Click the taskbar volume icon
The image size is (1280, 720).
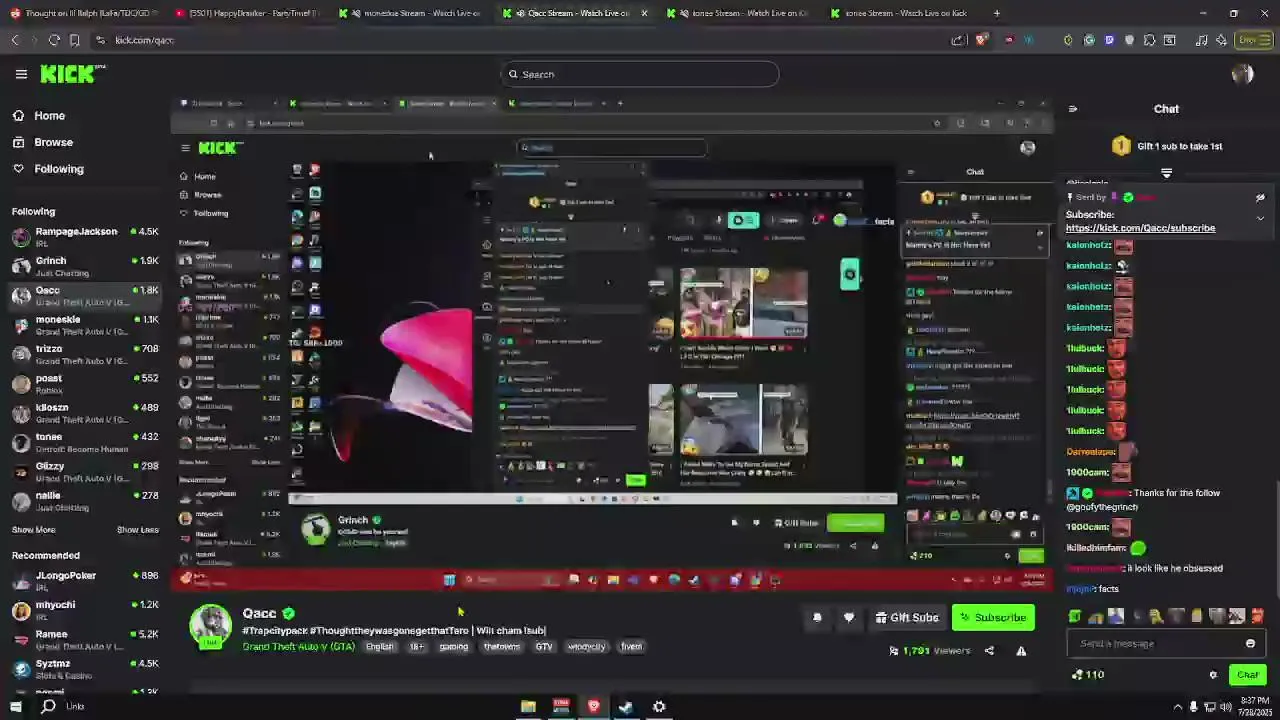tap(1227, 707)
